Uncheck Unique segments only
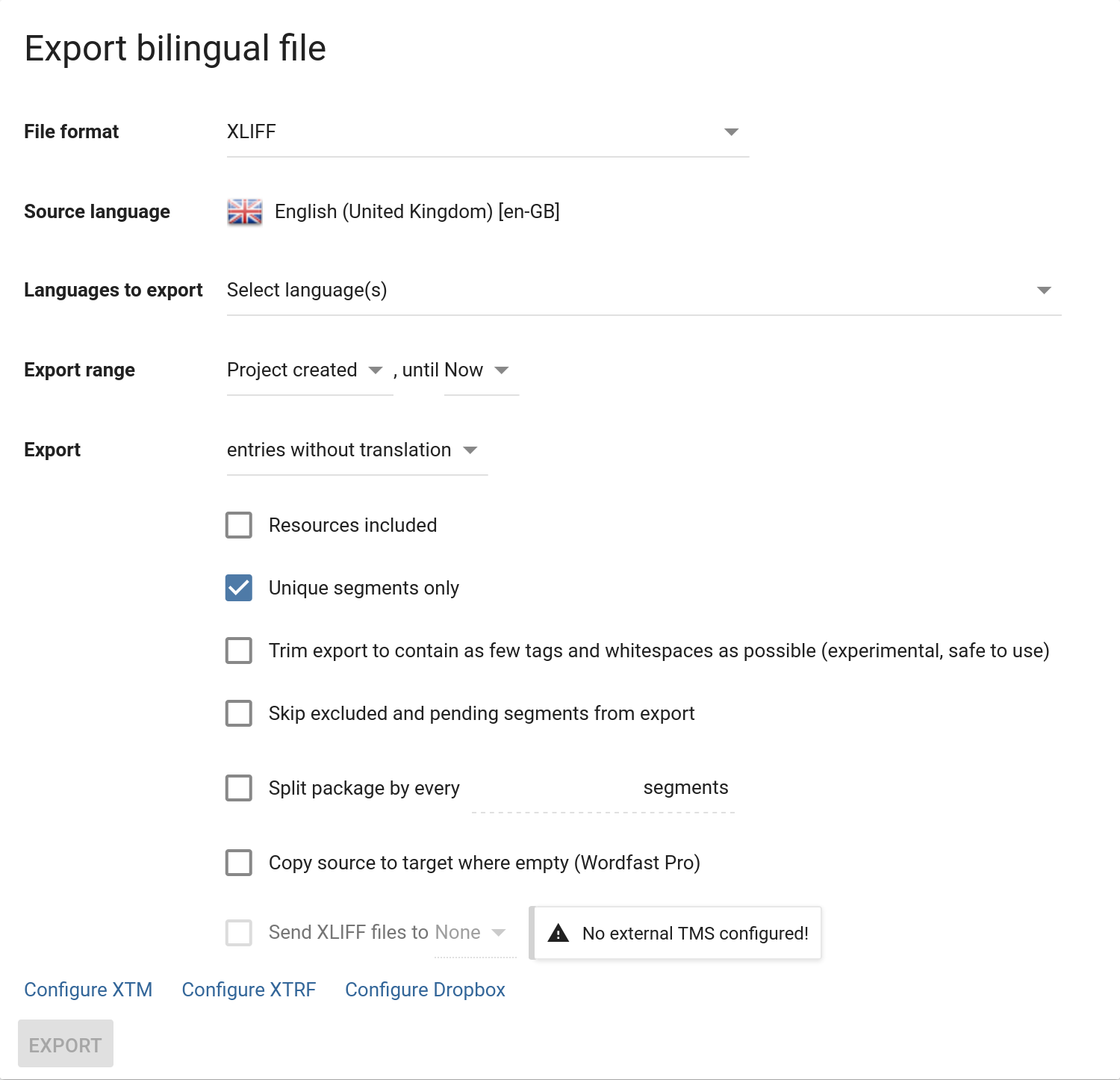Screen dimensions: 1120x1080 [x=239, y=588]
